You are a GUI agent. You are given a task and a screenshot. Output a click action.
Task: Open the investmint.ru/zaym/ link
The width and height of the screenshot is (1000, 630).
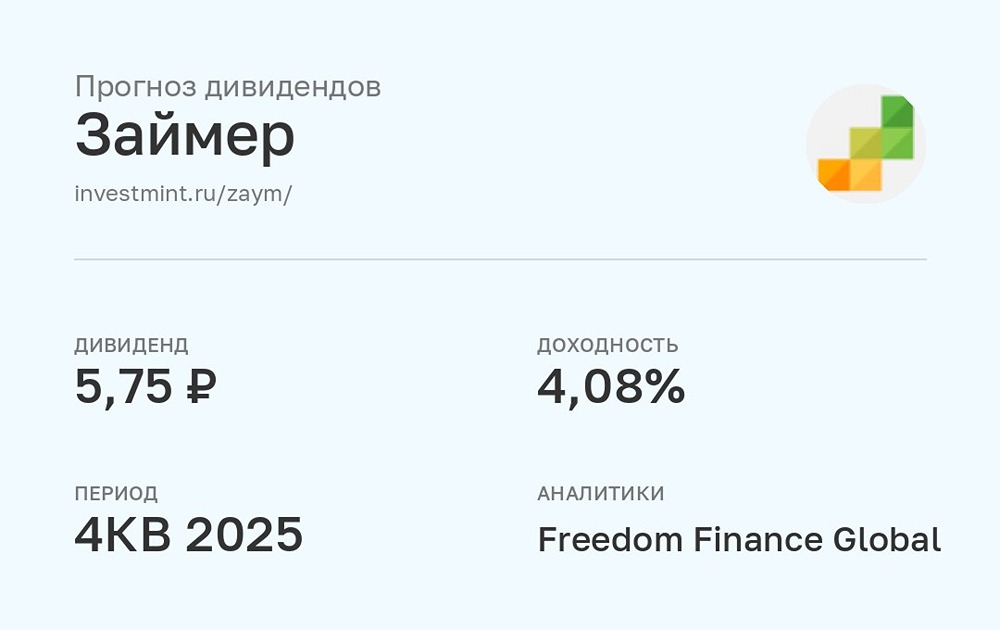[183, 193]
